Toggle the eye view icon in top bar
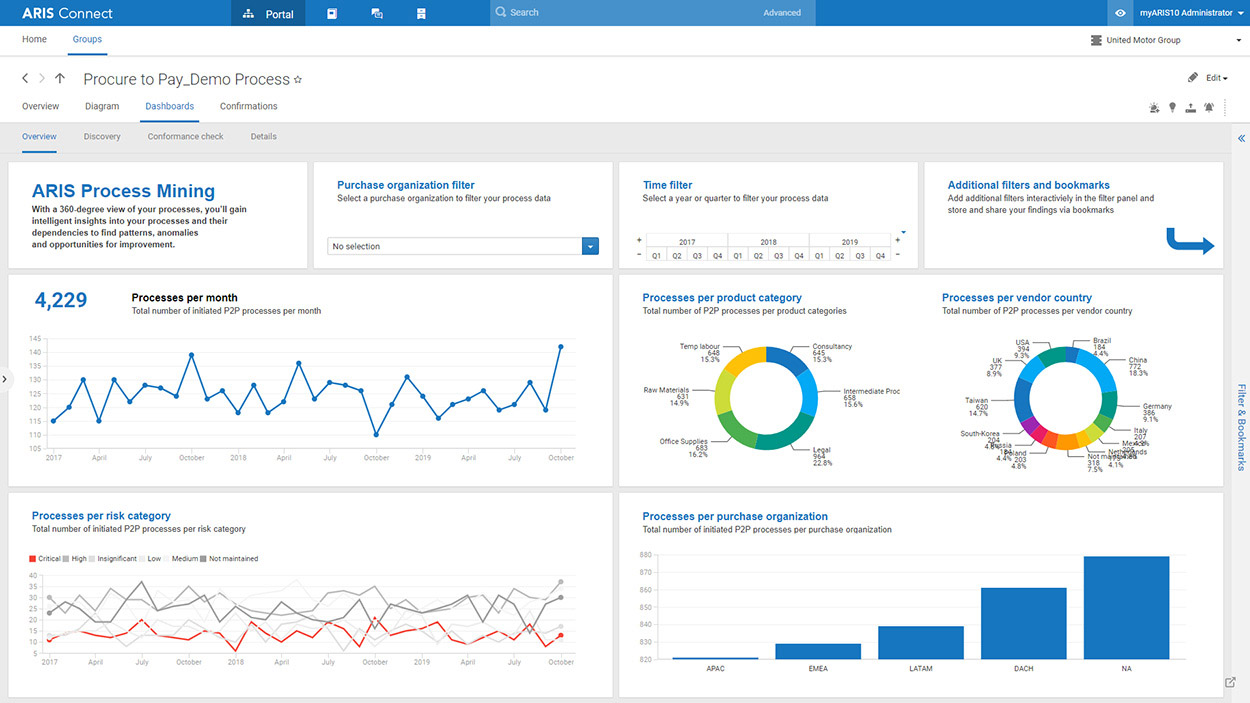This screenshot has height=703, width=1250. pos(1120,13)
